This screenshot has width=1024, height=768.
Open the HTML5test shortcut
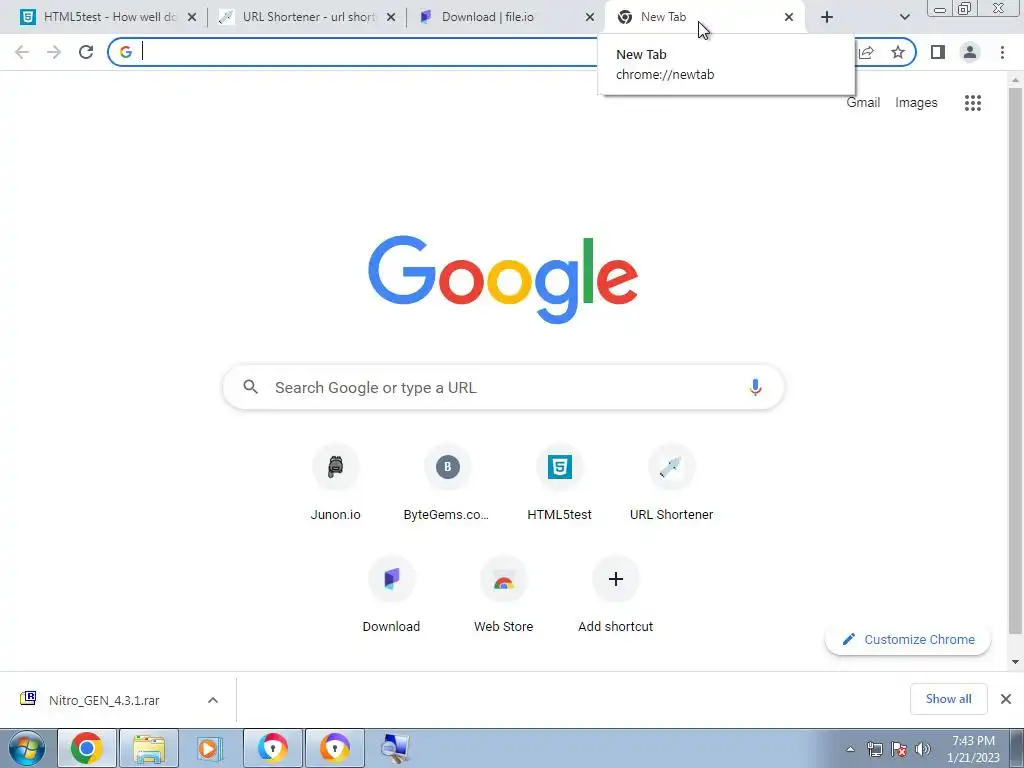(560, 483)
